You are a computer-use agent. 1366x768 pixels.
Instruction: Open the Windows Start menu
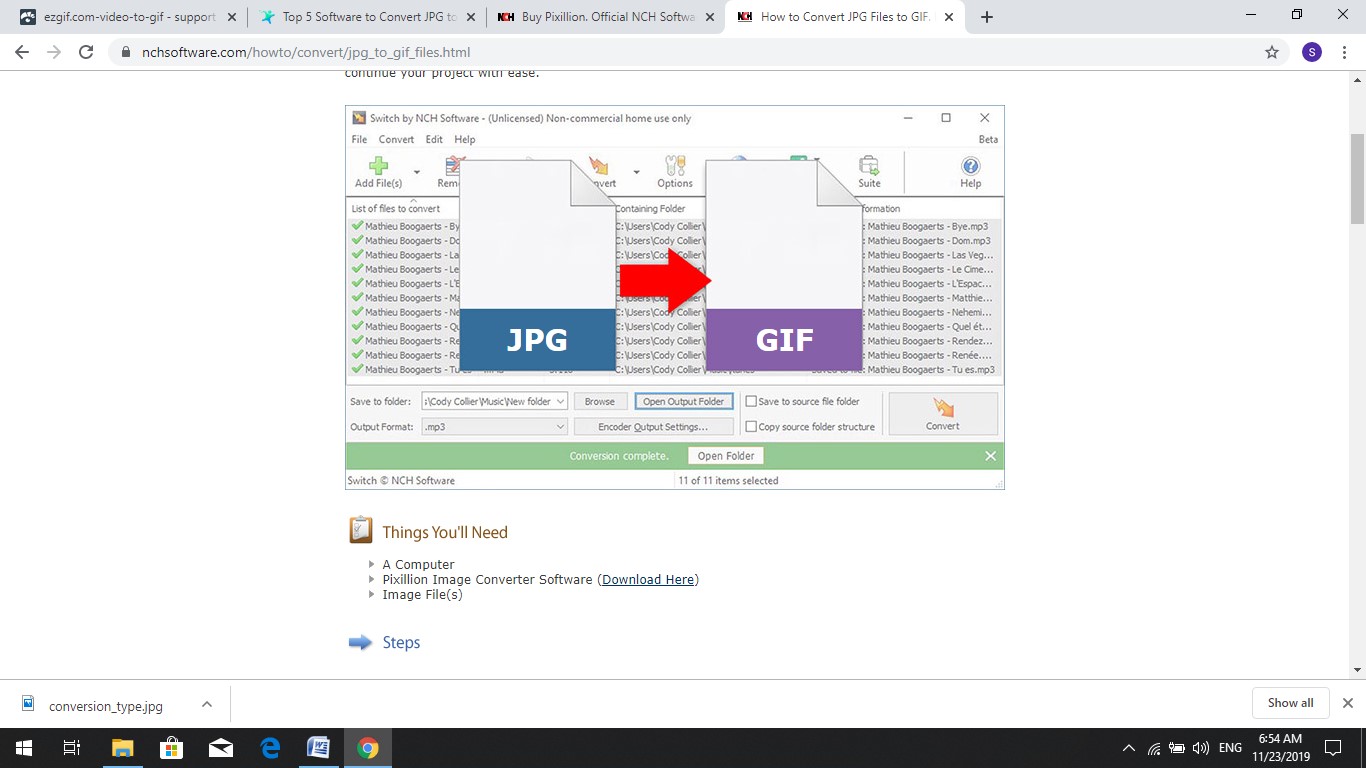point(23,748)
